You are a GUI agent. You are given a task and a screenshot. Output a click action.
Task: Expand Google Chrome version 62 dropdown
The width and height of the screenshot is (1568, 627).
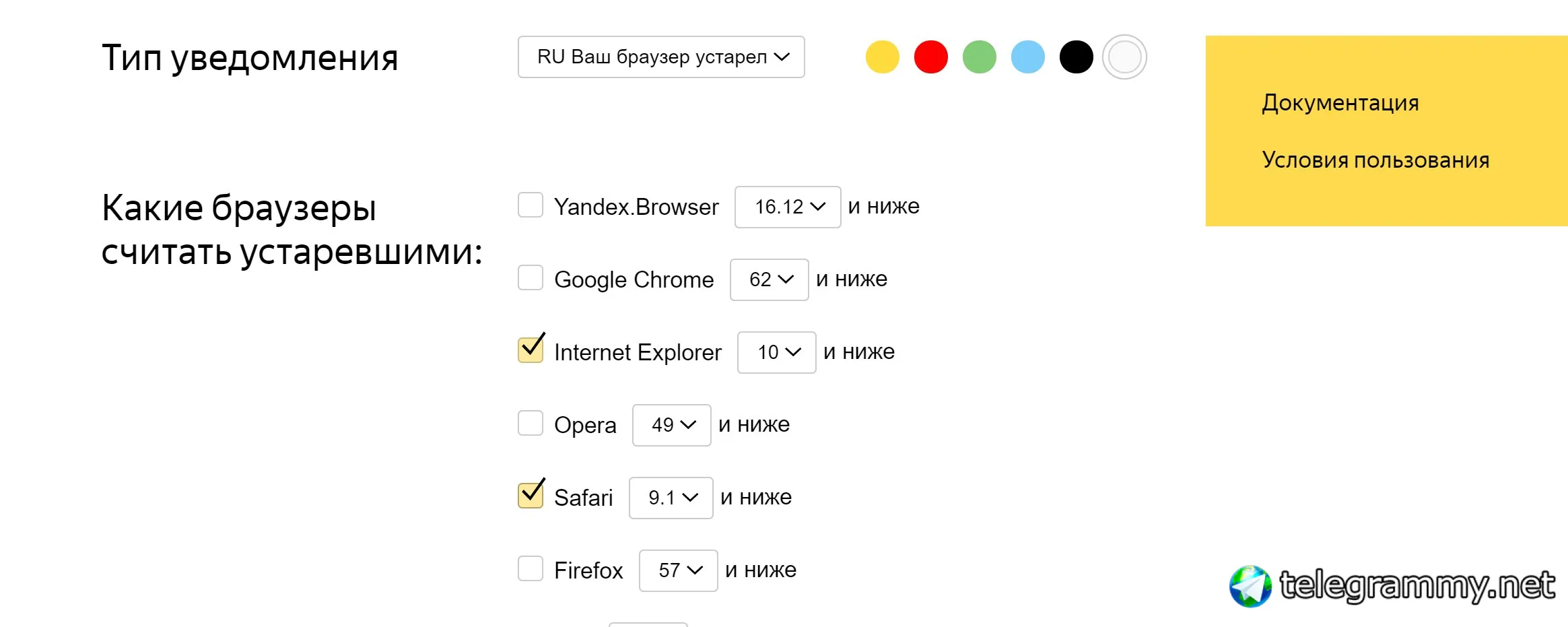(x=770, y=279)
